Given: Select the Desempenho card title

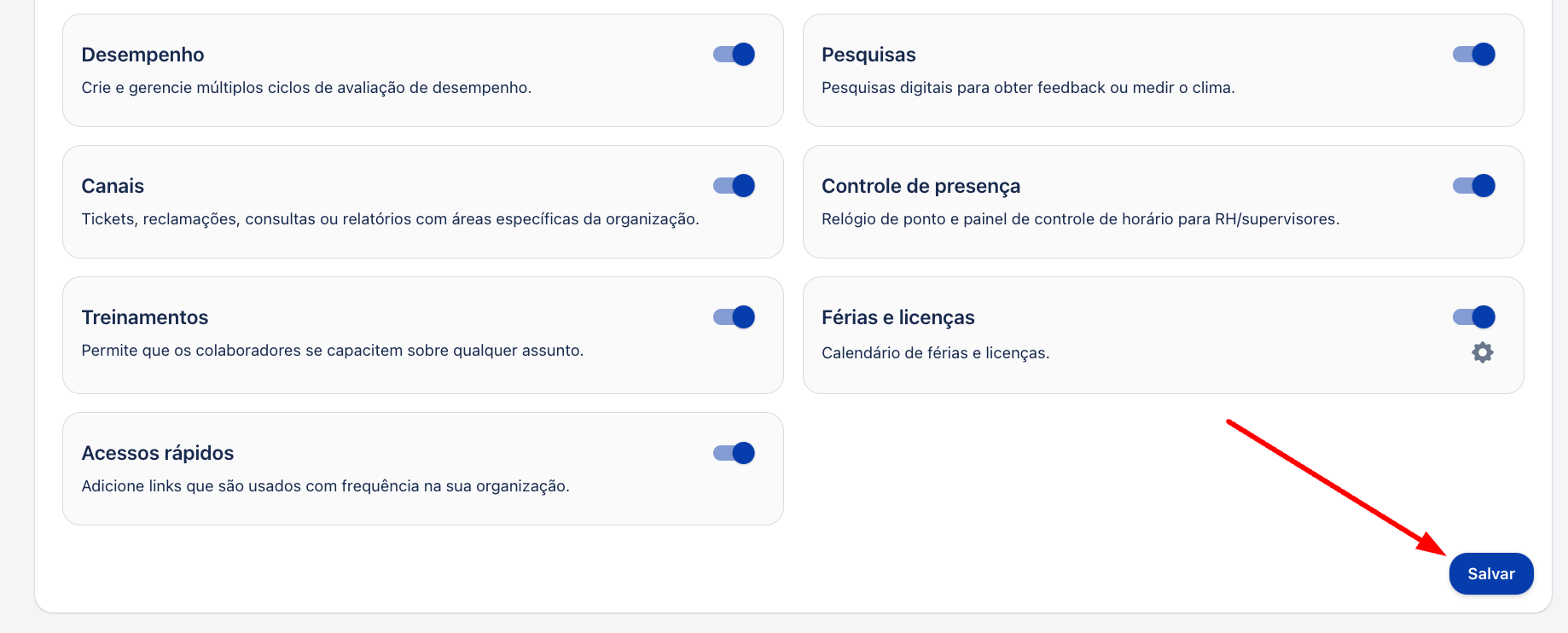Looking at the screenshot, I should pos(142,55).
